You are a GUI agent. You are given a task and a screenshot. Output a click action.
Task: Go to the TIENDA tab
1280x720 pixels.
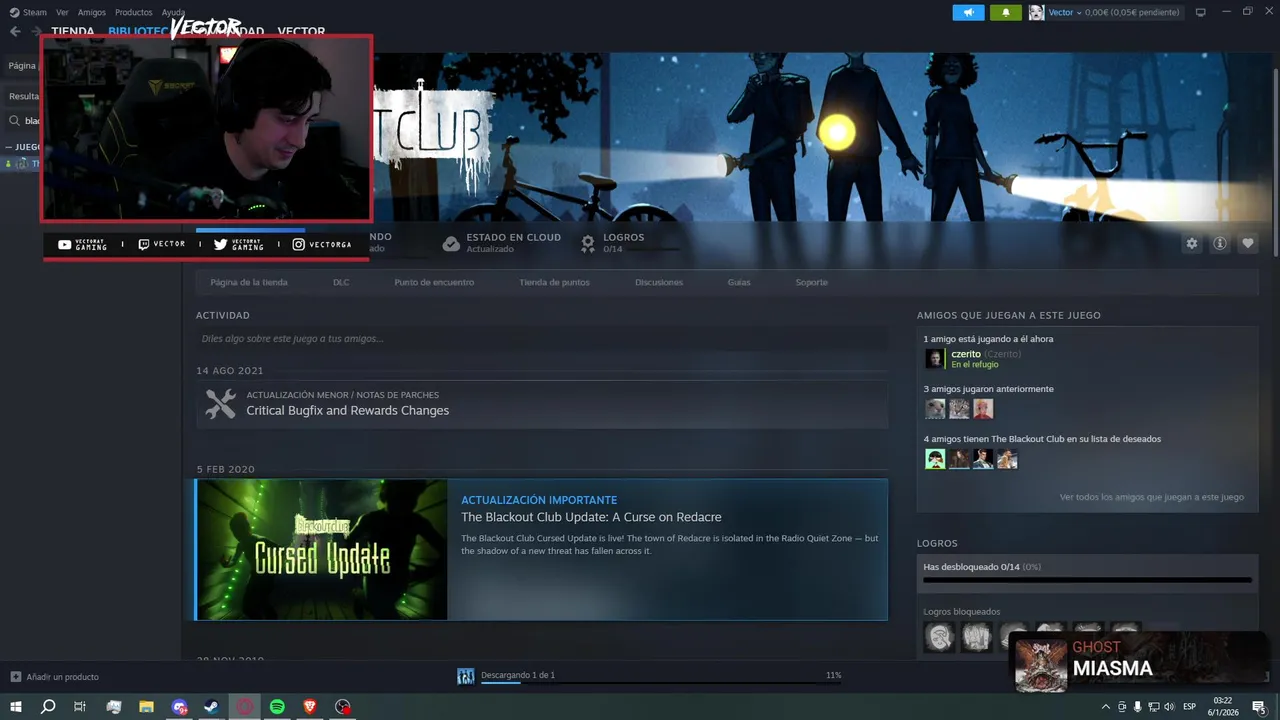(72, 31)
